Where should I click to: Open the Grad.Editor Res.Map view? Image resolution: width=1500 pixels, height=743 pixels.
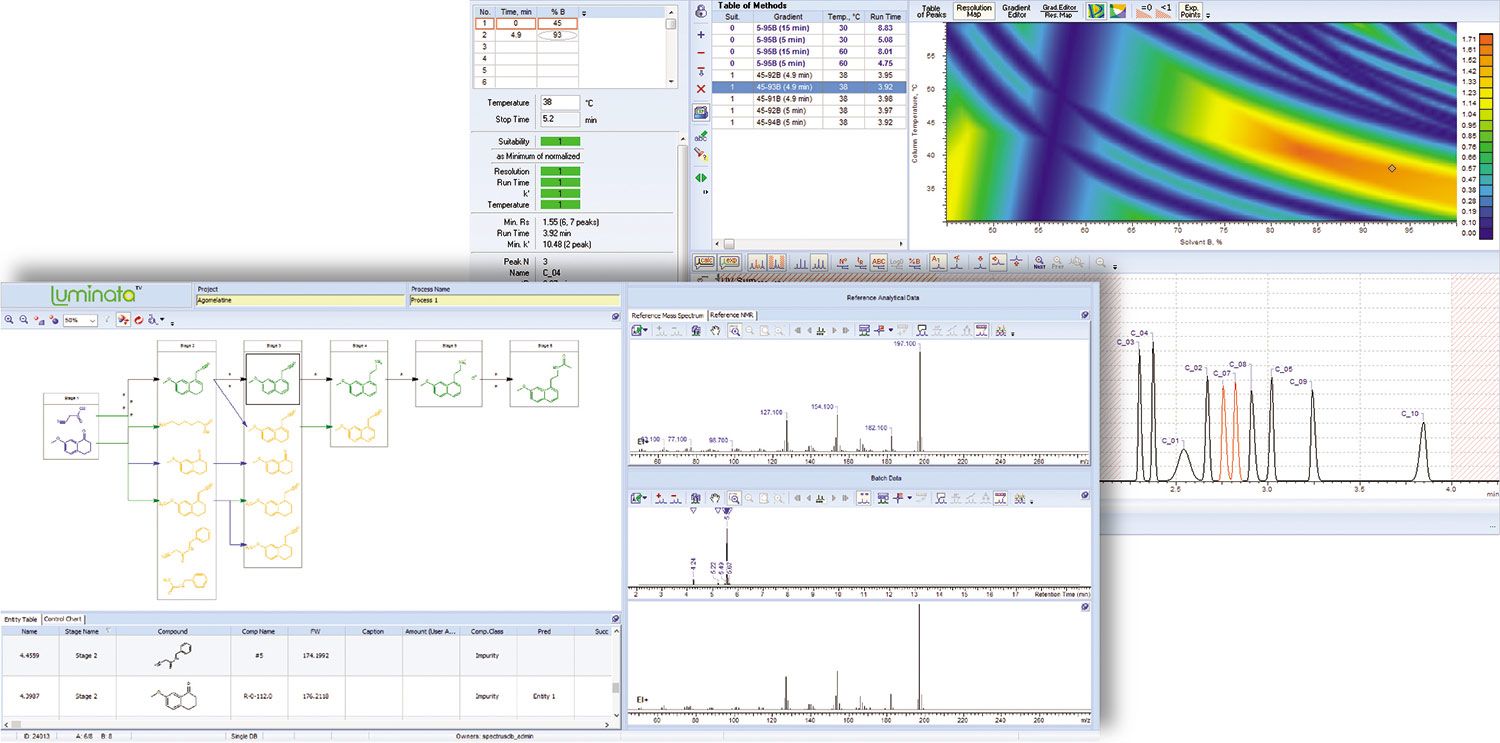click(x=1058, y=11)
